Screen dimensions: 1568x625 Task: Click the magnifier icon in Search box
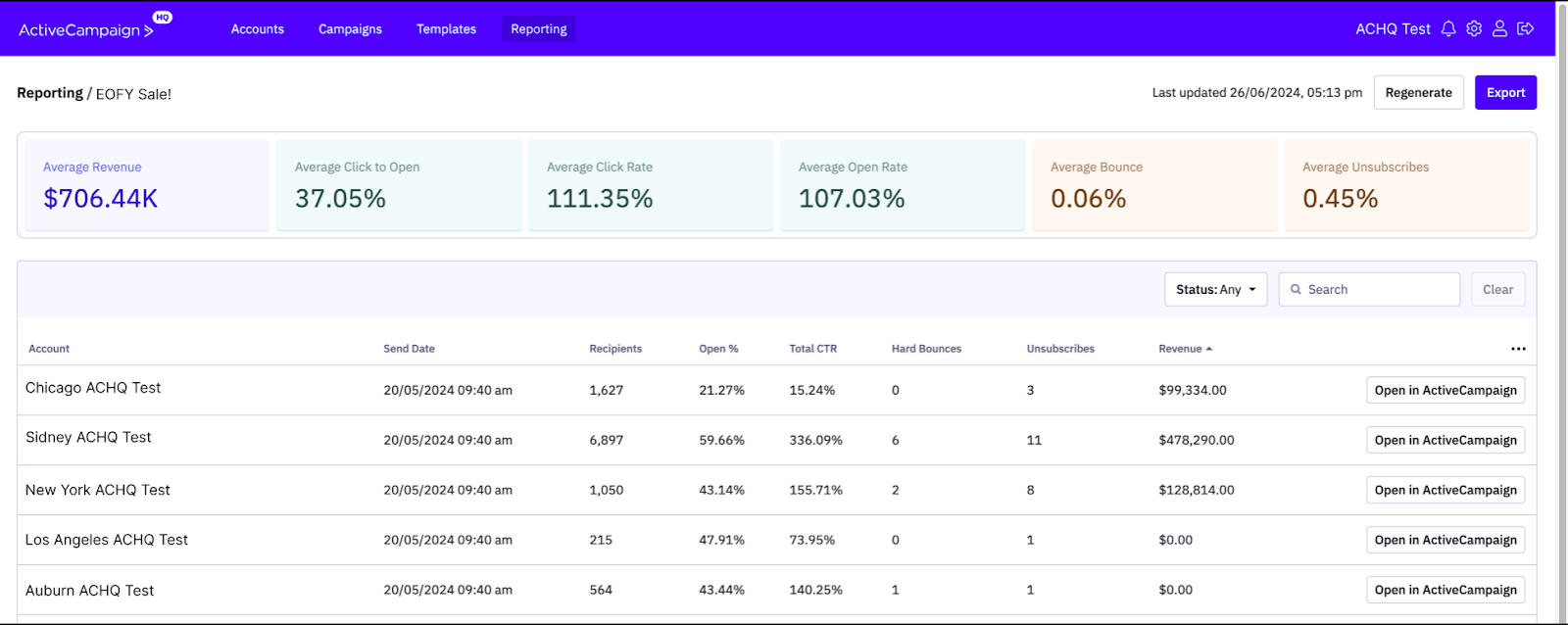[1296, 290]
